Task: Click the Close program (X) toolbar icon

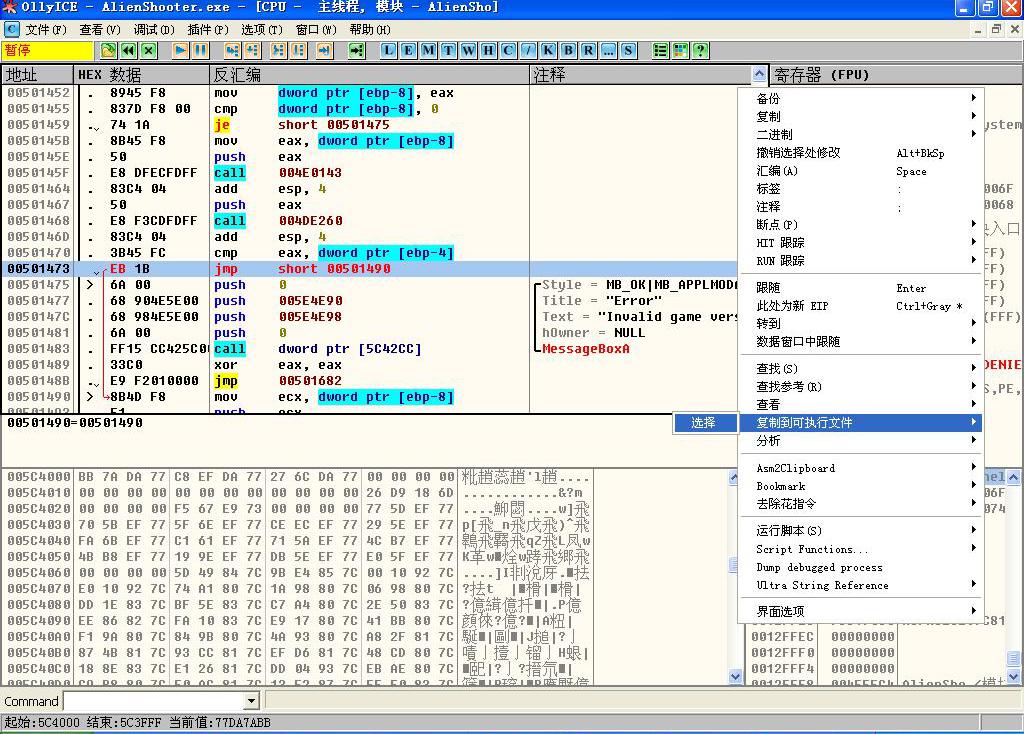Action: pyautogui.click(x=149, y=50)
